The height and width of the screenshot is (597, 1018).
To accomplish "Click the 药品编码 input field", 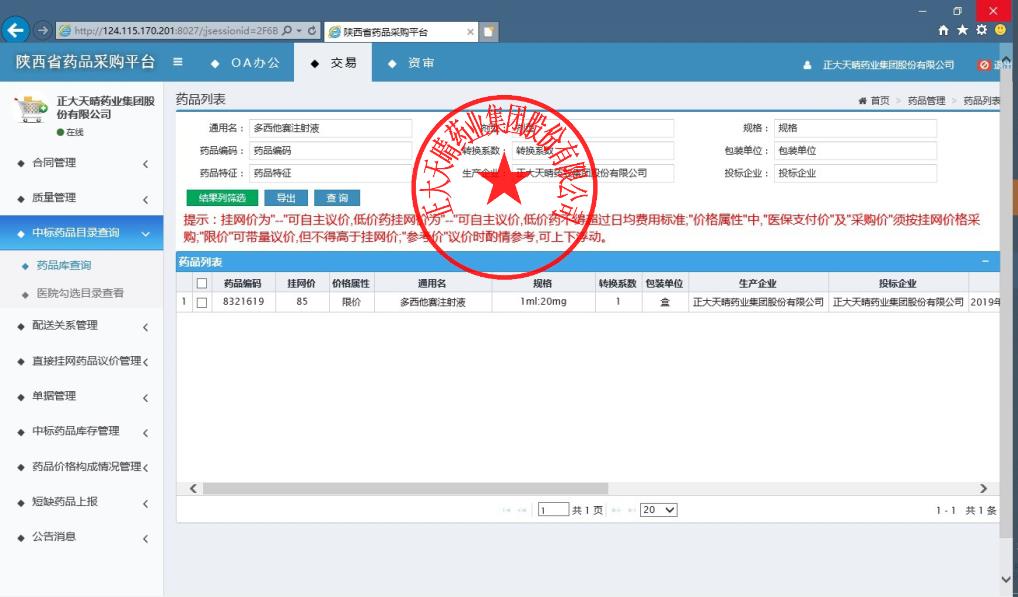I will (x=330, y=151).
